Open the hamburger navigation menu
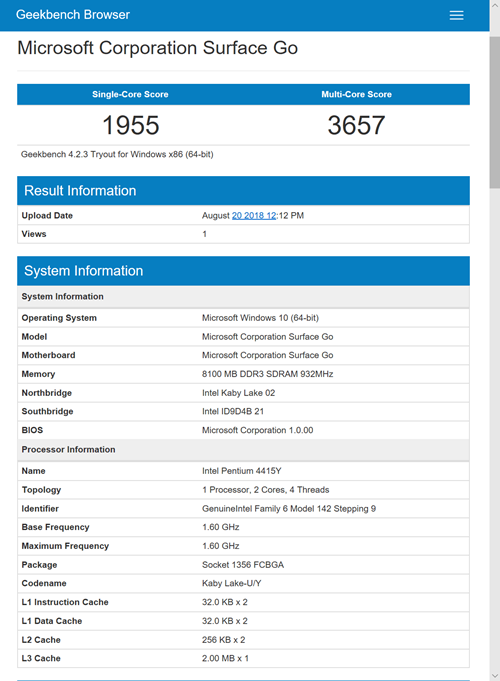The height and width of the screenshot is (681, 500). point(456,15)
